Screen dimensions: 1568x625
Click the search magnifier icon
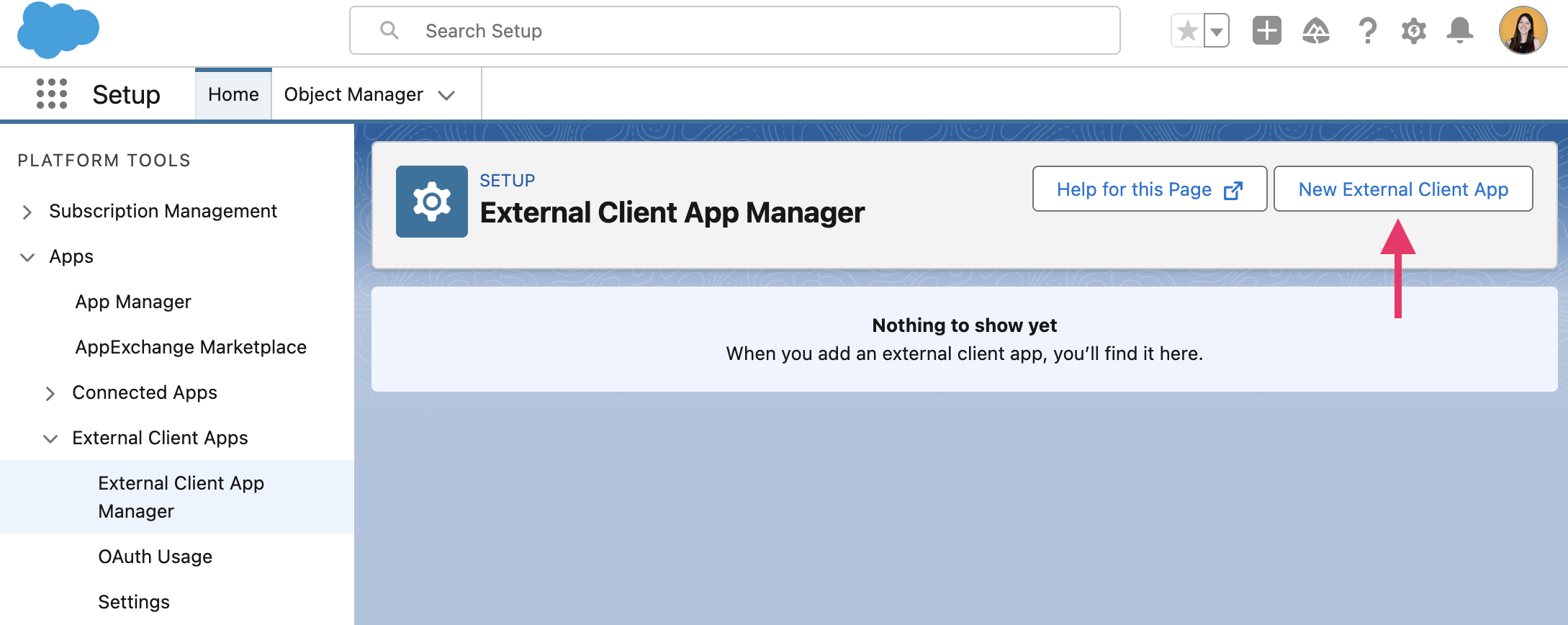click(x=389, y=30)
